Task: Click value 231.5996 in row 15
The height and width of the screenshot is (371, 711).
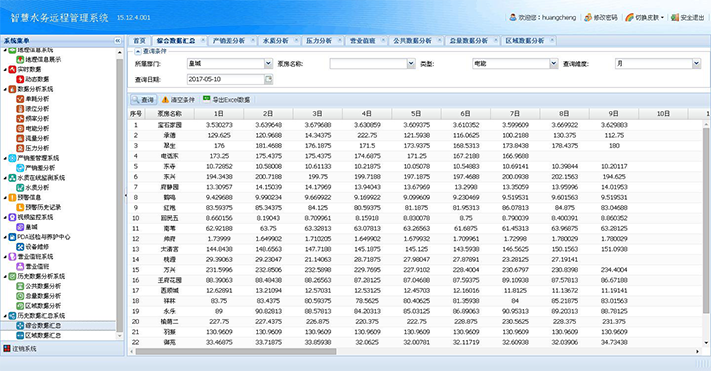Action: [x=219, y=270]
